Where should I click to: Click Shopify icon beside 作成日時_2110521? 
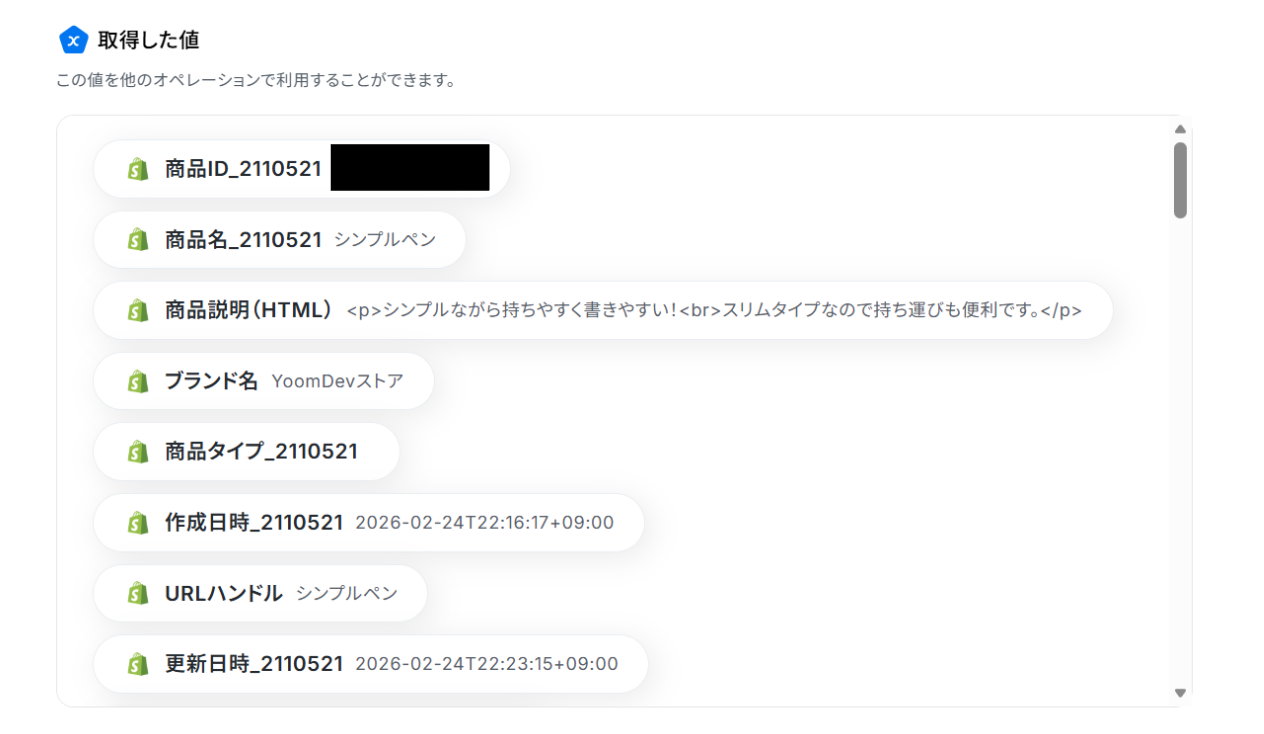[x=138, y=523]
